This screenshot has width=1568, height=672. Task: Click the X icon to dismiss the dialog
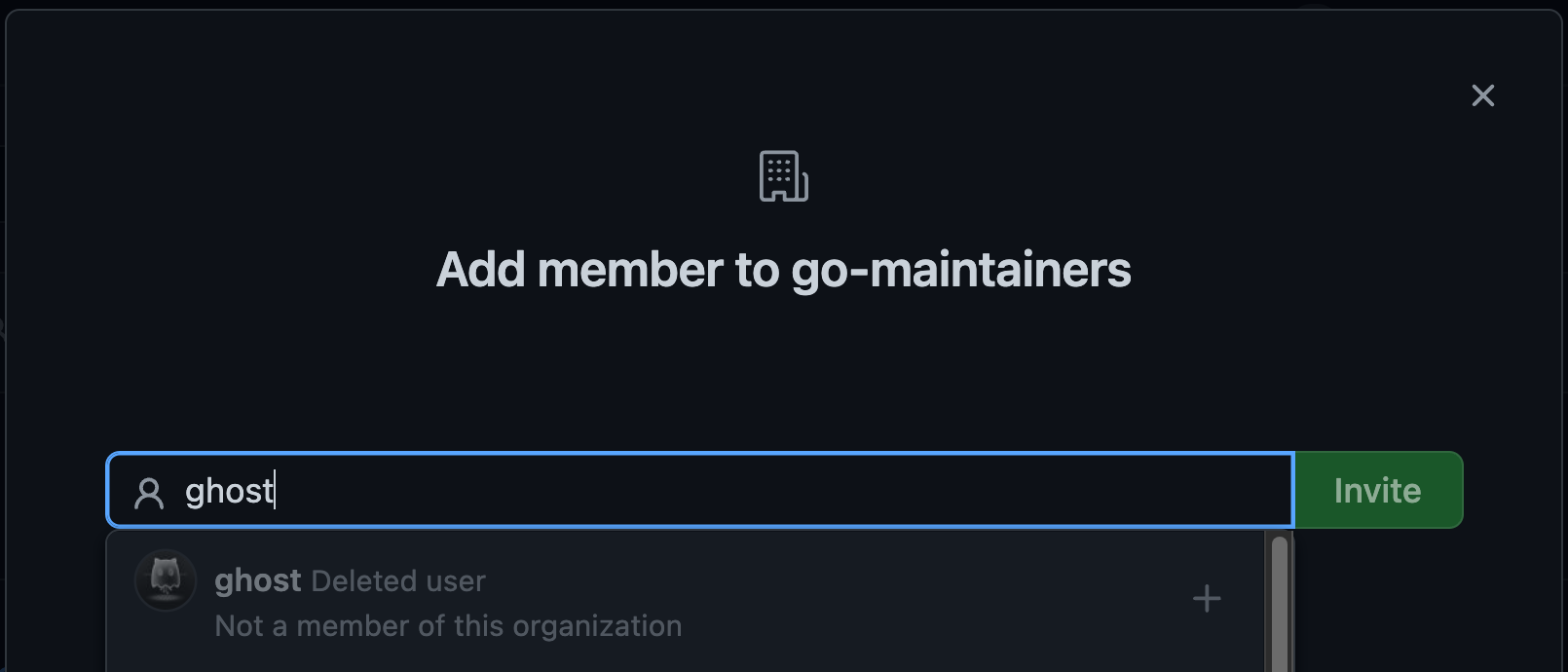[1483, 95]
